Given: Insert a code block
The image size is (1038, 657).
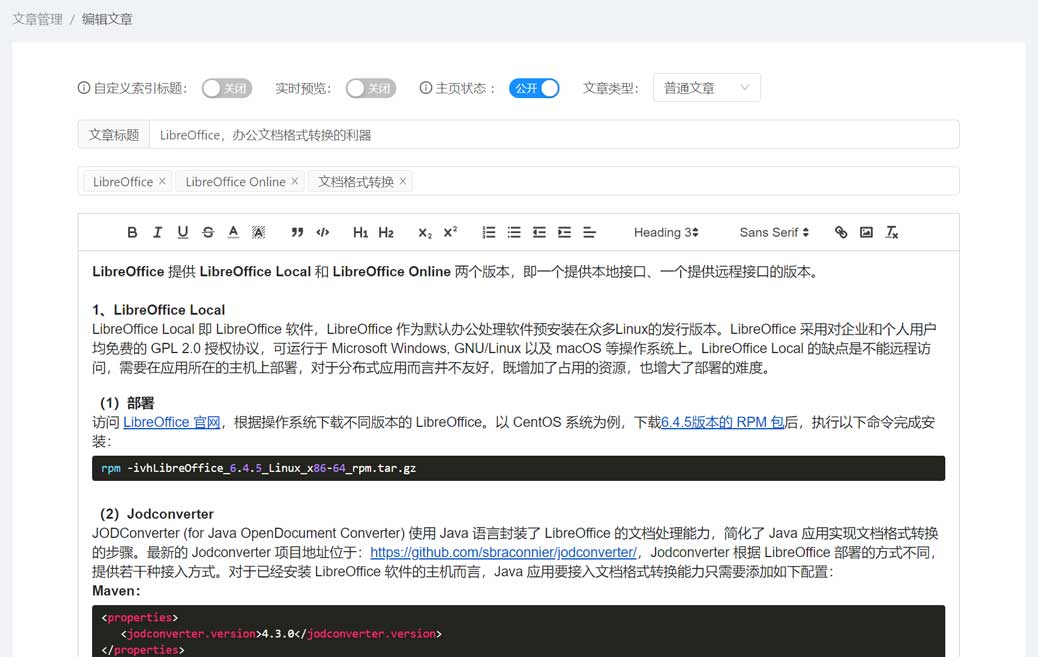Looking at the screenshot, I should 323,232.
